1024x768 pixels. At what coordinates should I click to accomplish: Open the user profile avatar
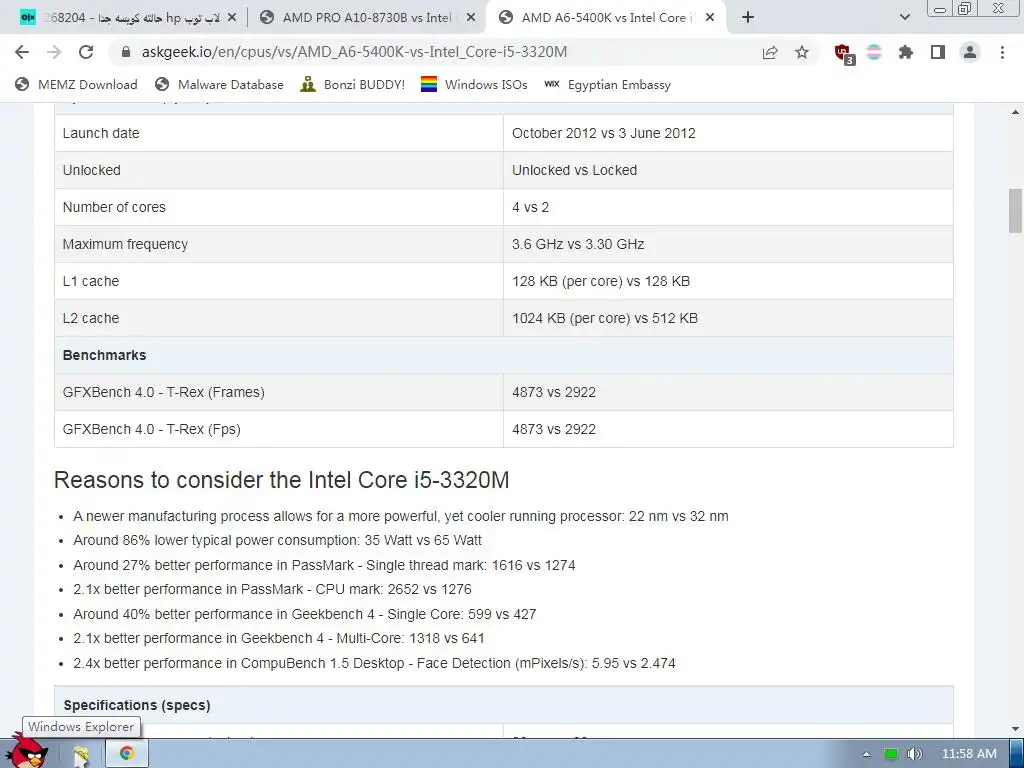click(970, 52)
